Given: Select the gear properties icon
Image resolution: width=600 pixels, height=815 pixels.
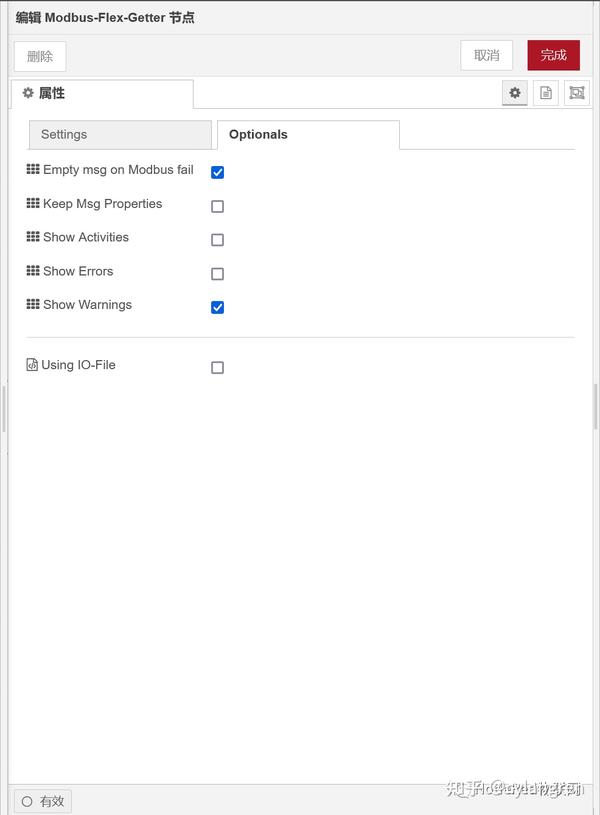Looking at the screenshot, I should (514, 92).
